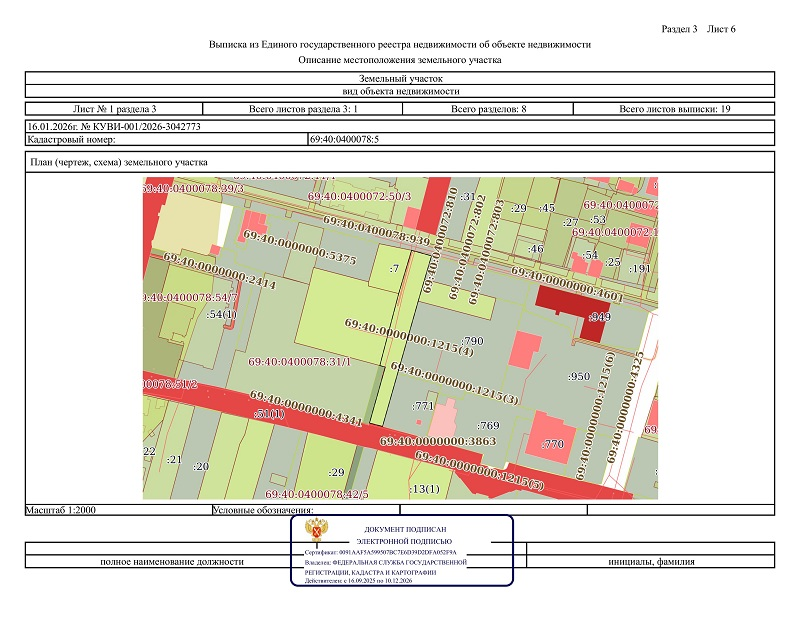Click the 'Раздел 3 Лист 6' page marker
800x618 pixels.
[699, 28]
